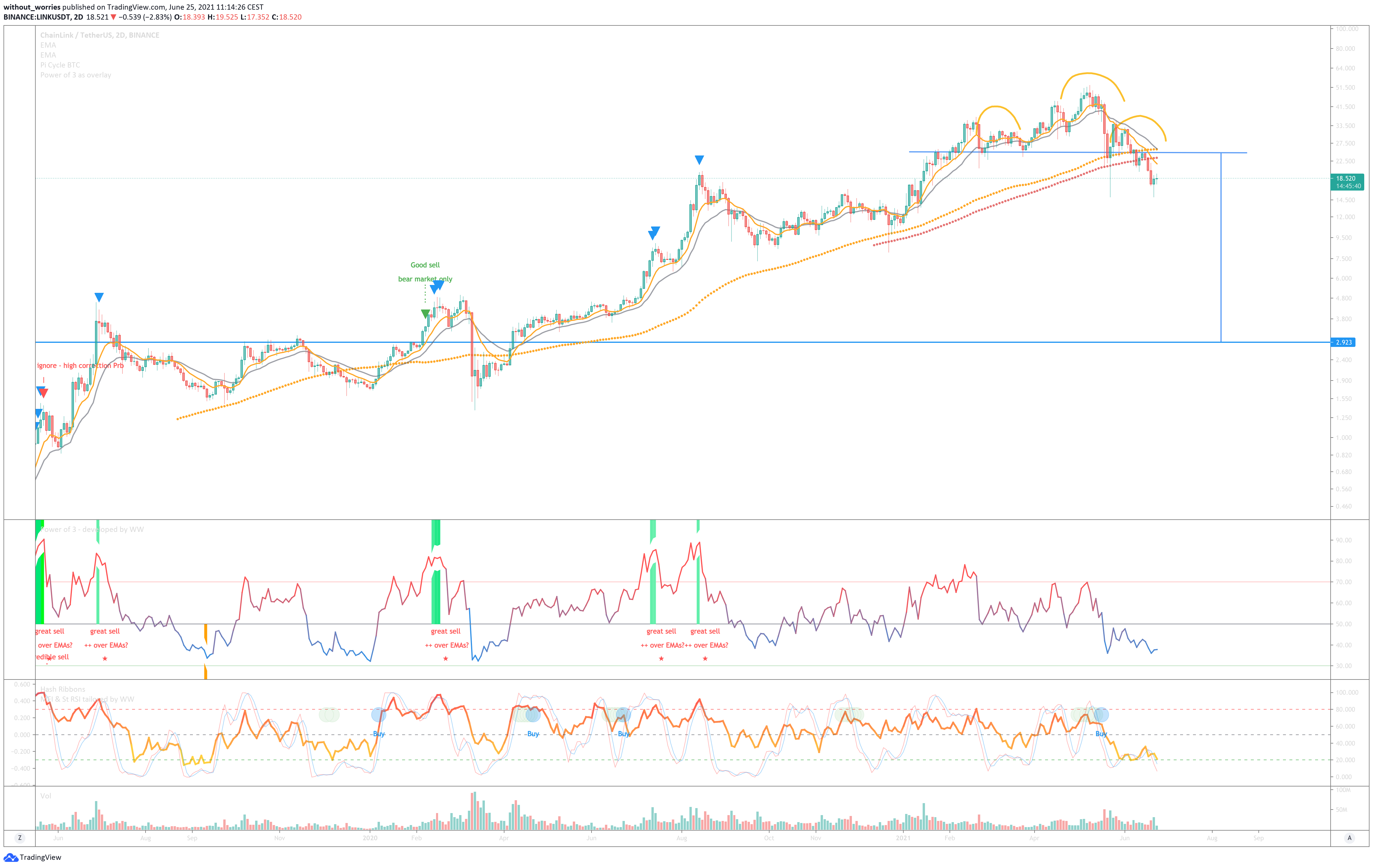The height and width of the screenshot is (868, 1373).
Task: Click the Hash Ribbons indicator legend
Action: pyautogui.click(x=63, y=689)
